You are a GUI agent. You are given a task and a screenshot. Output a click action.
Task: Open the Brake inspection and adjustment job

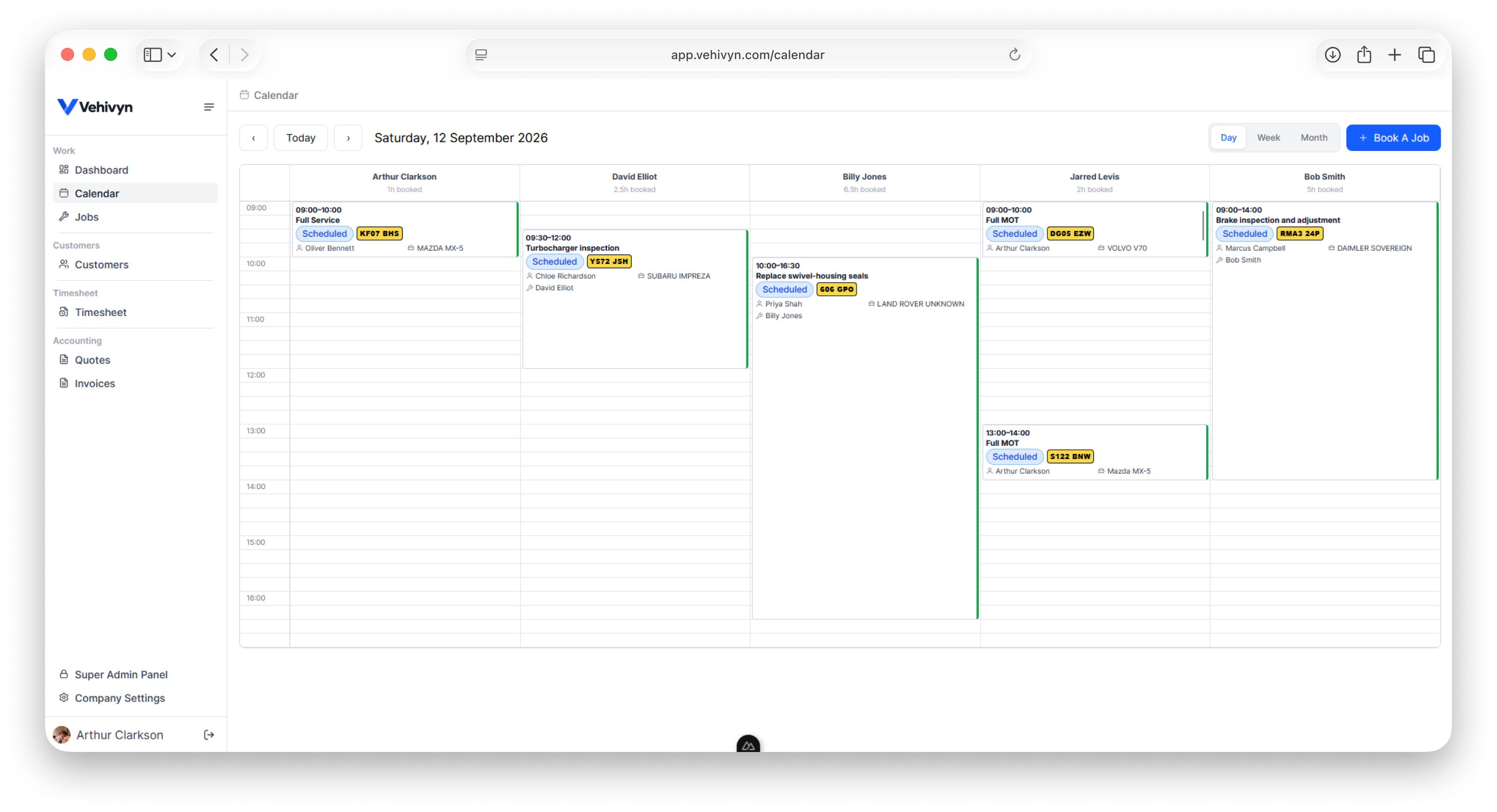coord(1324,341)
